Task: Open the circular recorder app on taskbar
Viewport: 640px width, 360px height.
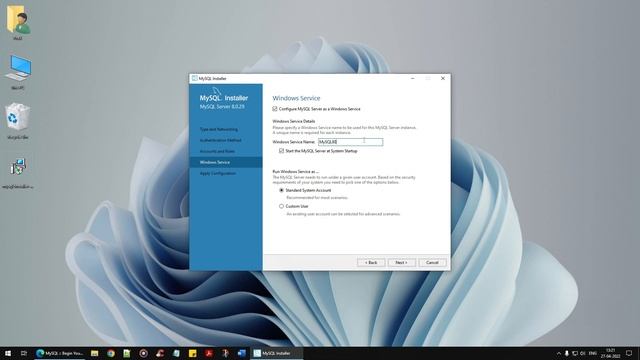Action: click(143, 353)
